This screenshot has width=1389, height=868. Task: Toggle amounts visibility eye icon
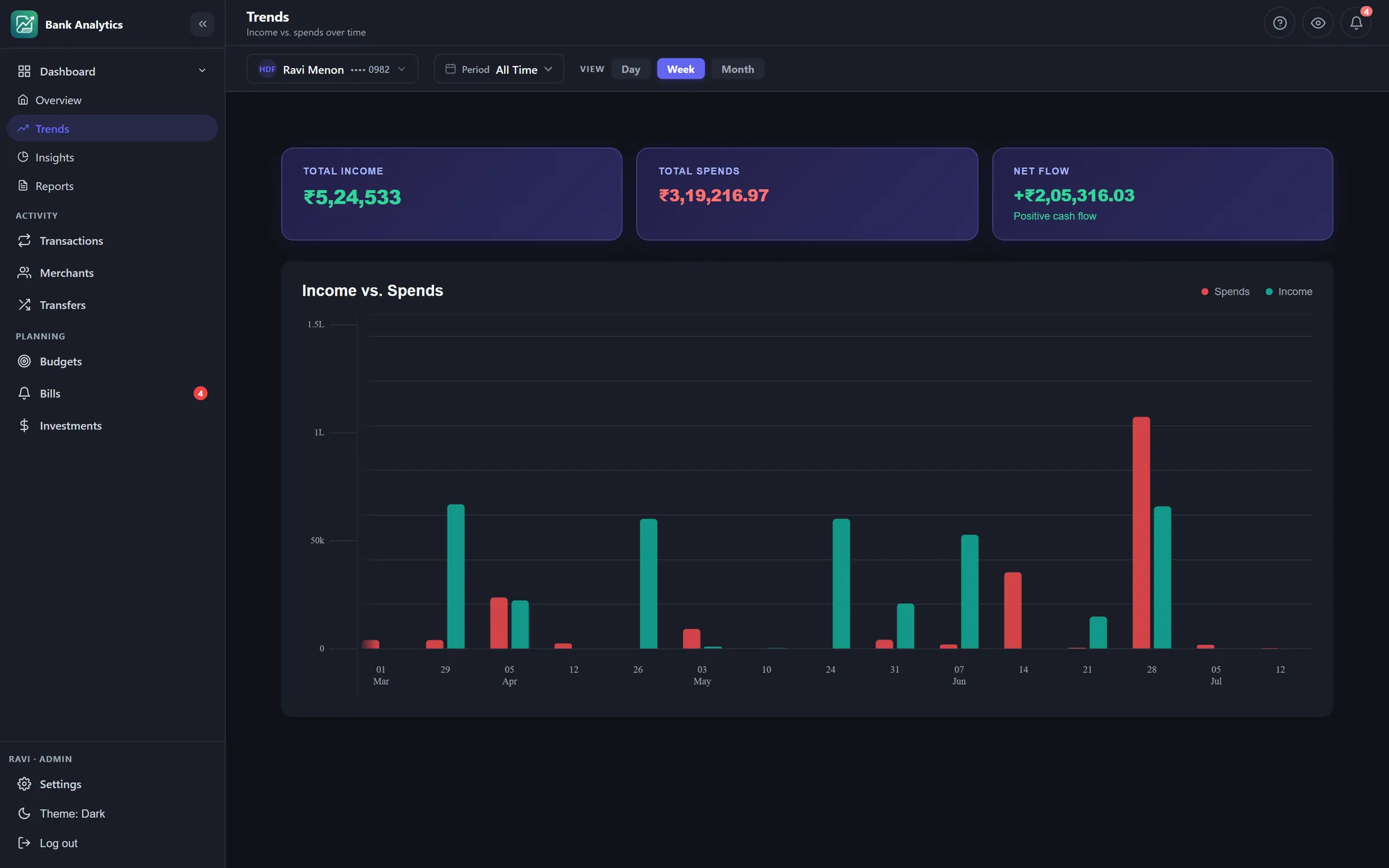click(1318, 23)
